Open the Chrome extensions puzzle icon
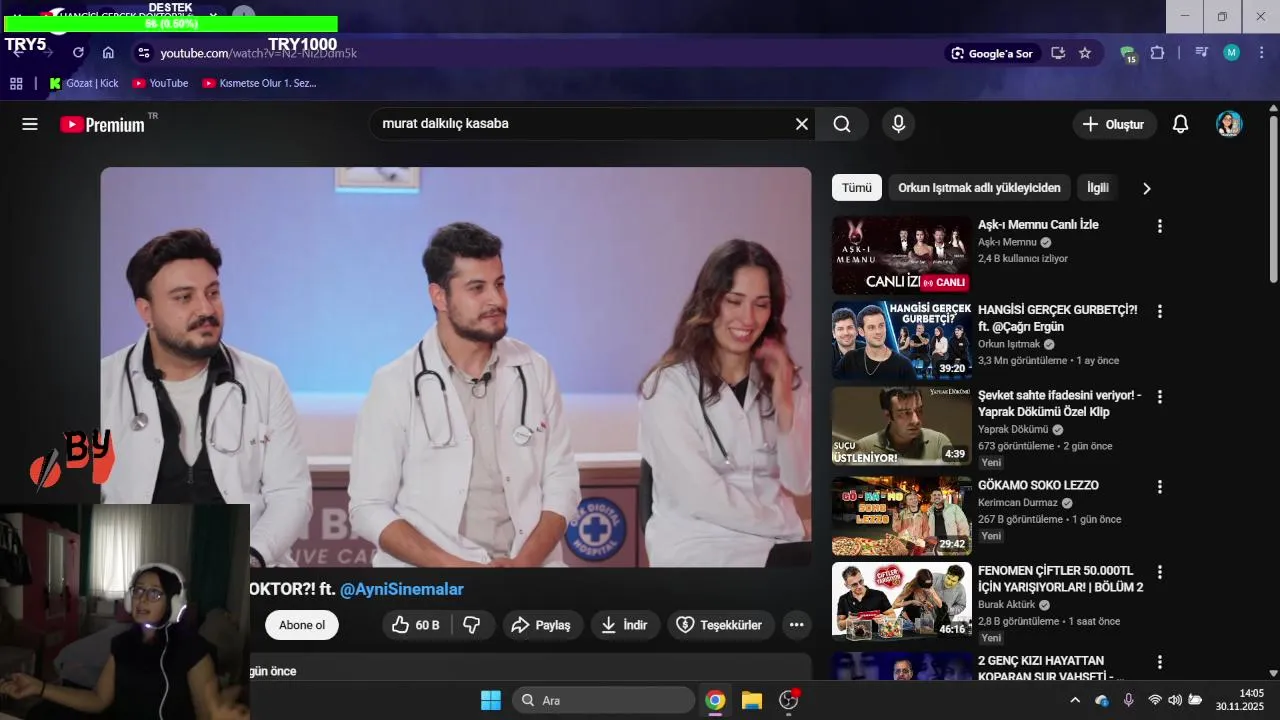The width and height of the screenshot is (1280, 720). (1158, 53)
